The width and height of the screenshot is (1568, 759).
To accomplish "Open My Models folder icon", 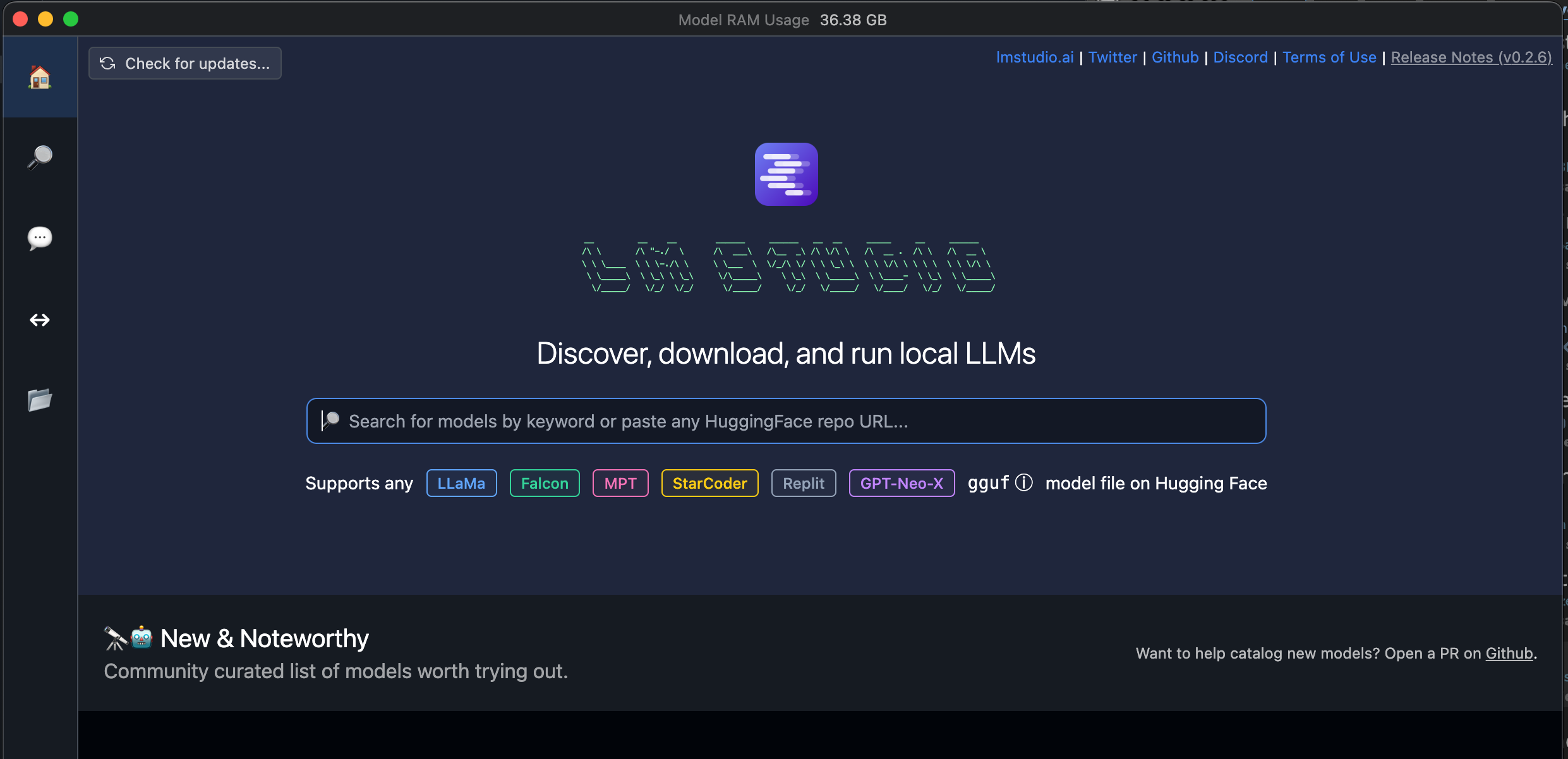I will [x=40, y=400].
